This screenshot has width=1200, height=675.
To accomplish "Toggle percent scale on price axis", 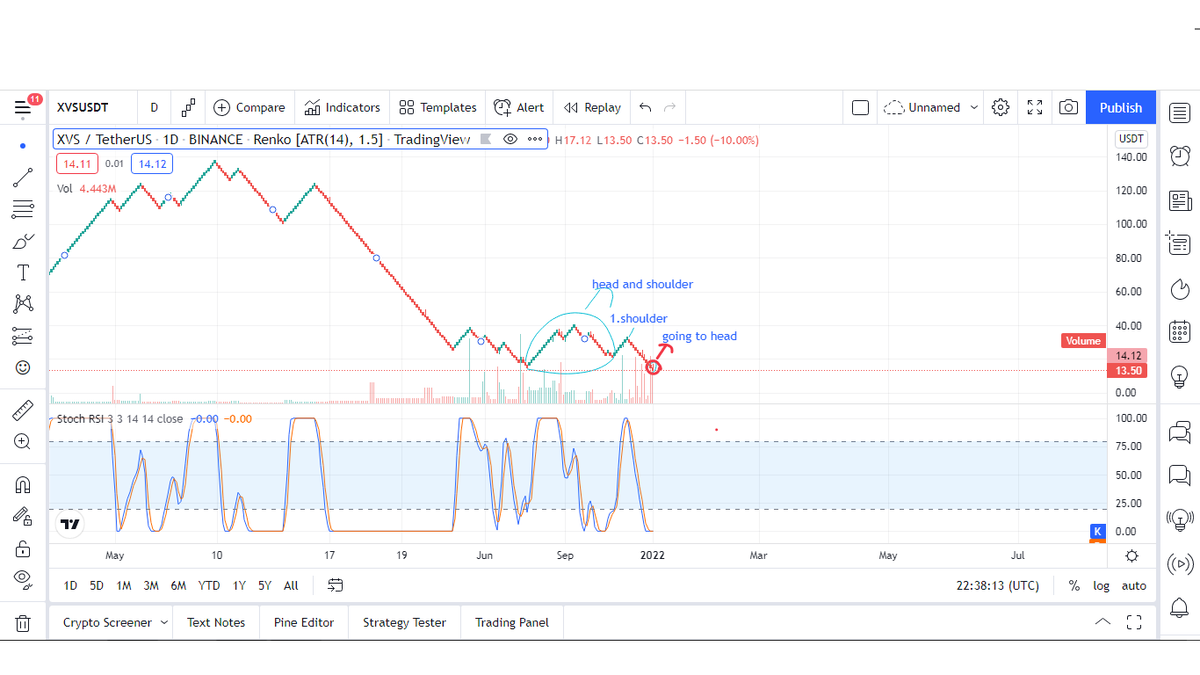I will pyautogui.click(x=1074, y=586).
